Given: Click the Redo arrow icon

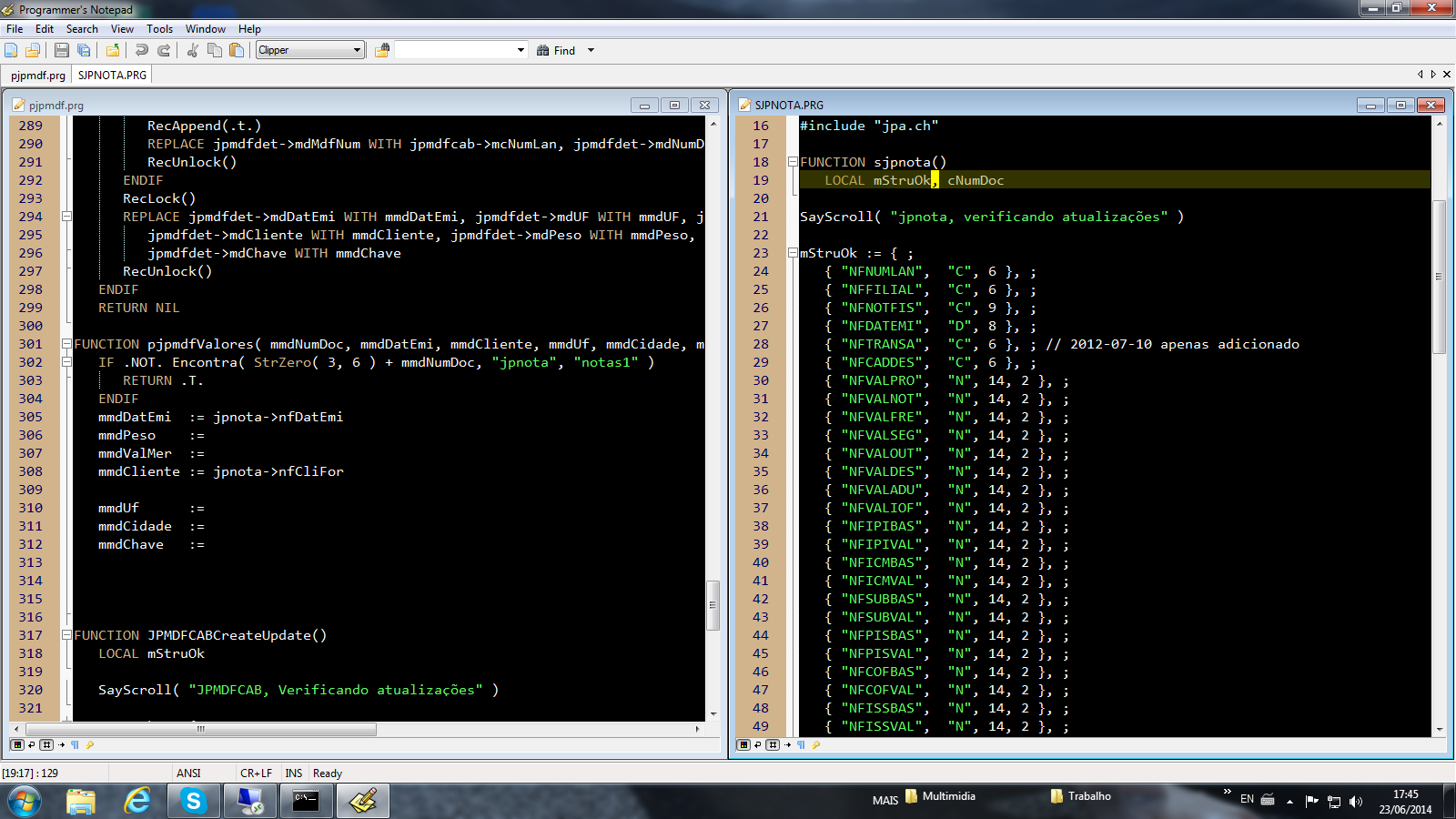Looking at the screenshot, I should pos(164,50).
